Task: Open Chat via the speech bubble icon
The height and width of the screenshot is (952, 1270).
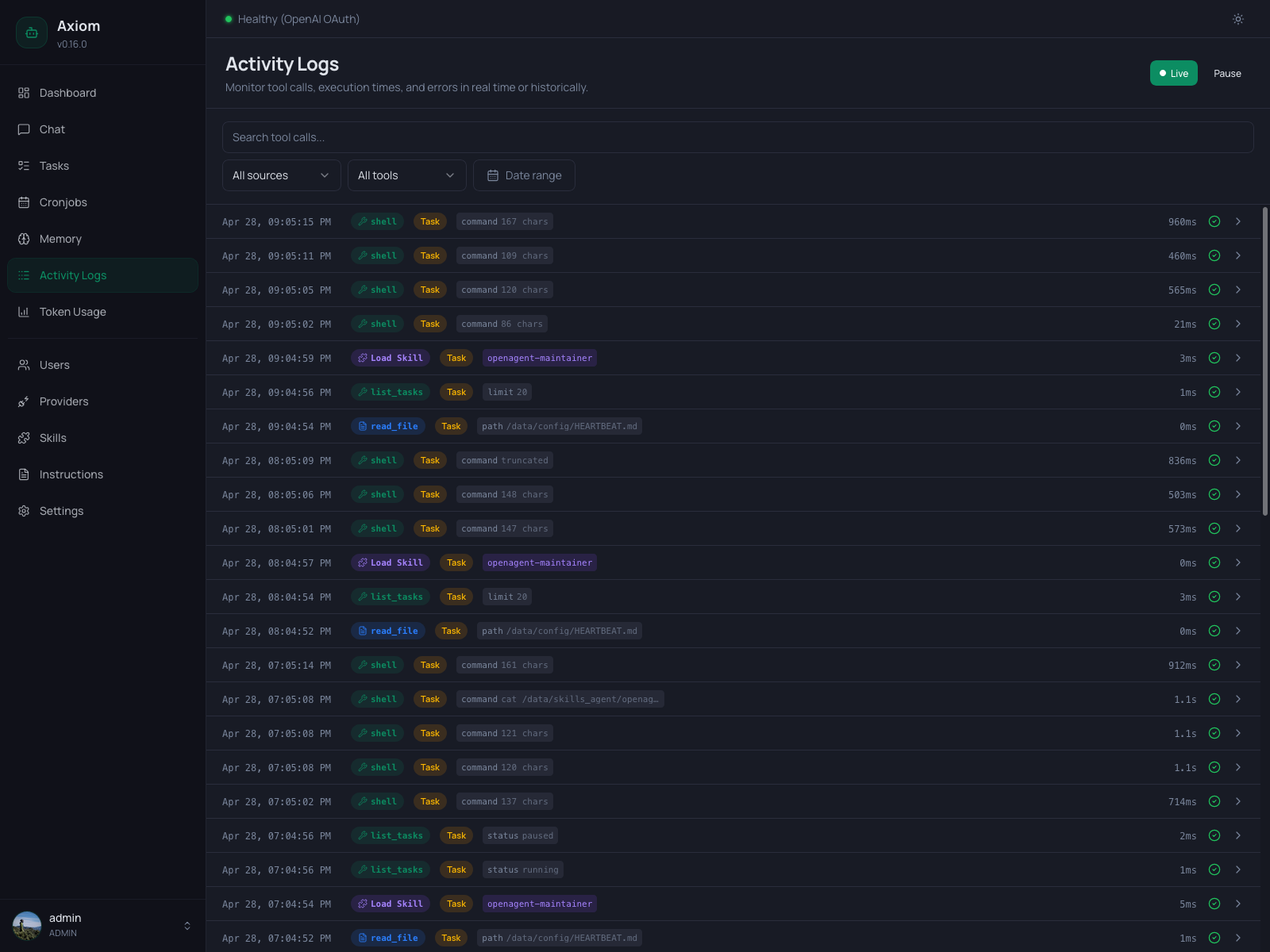Action: pos(24,129)
